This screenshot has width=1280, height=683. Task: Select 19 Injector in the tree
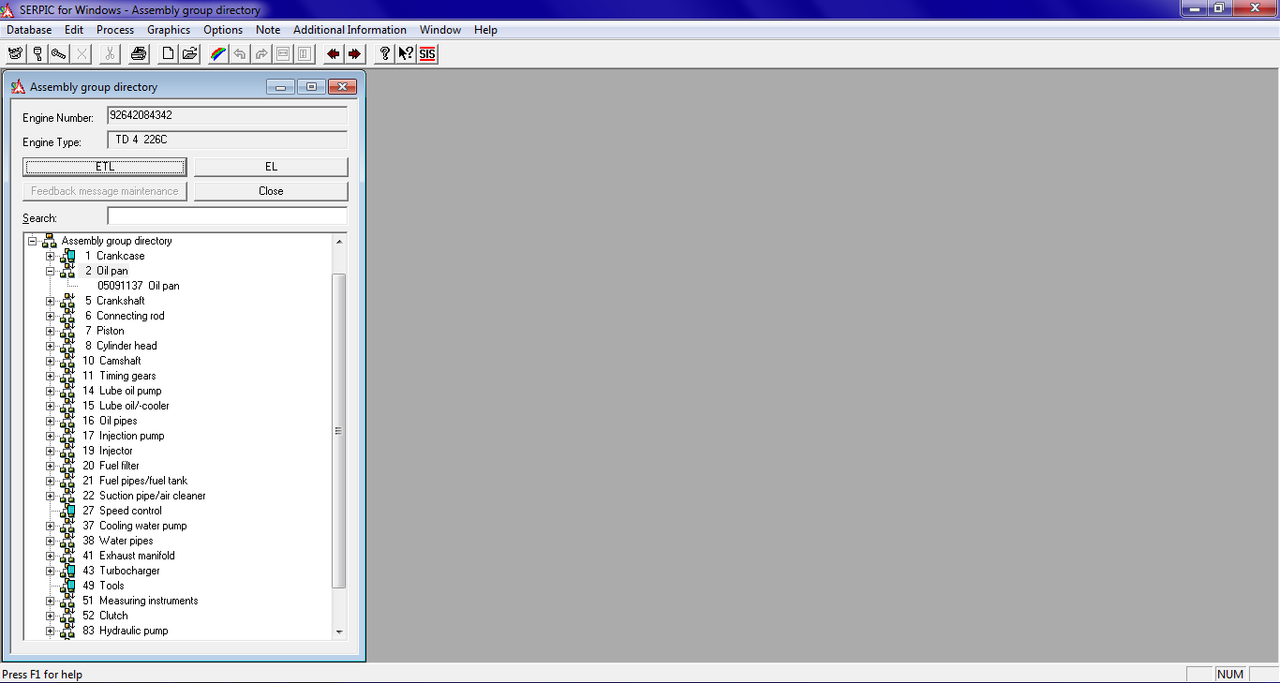[108, 451]
